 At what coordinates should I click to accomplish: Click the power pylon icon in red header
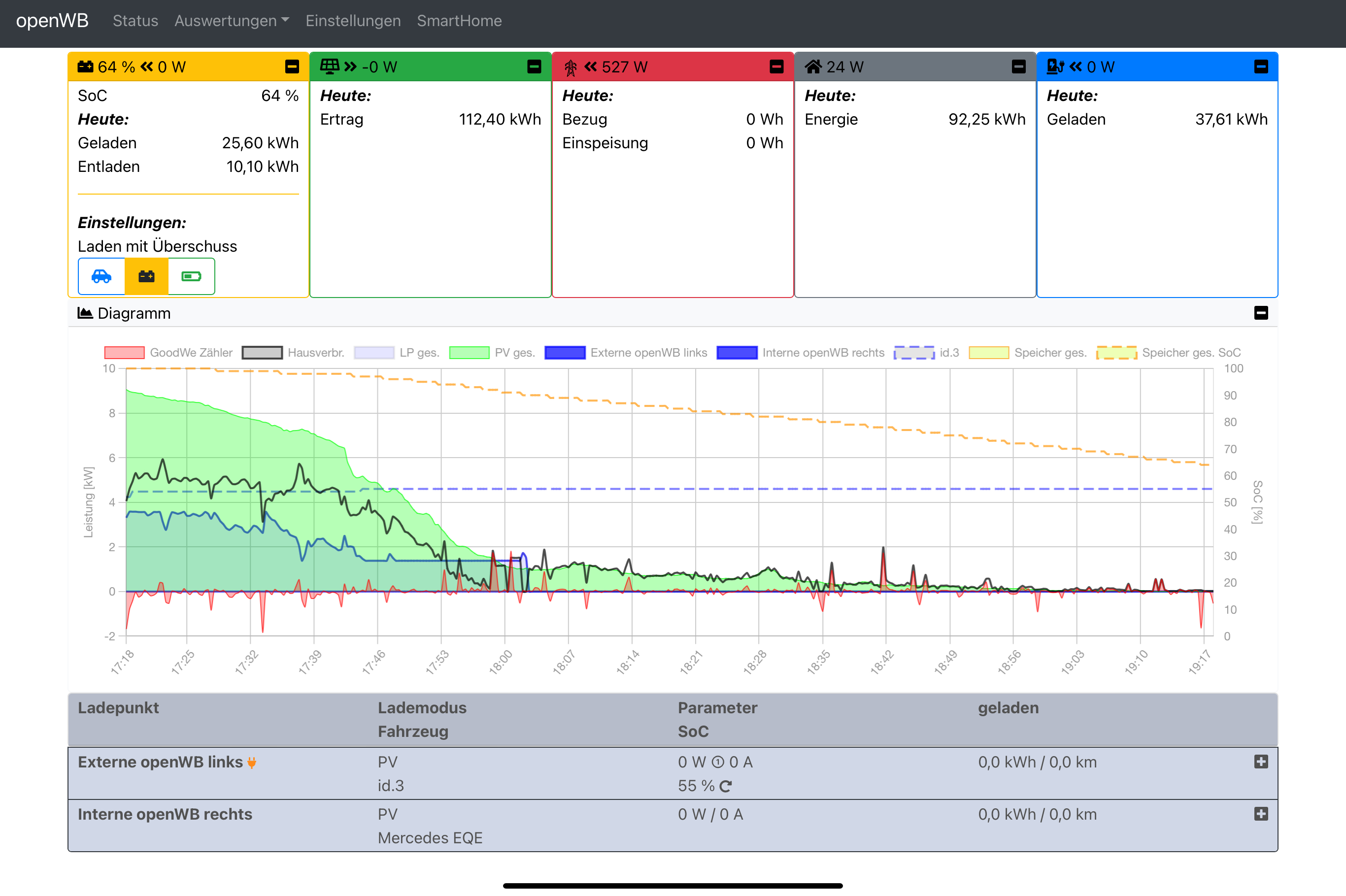571,67
